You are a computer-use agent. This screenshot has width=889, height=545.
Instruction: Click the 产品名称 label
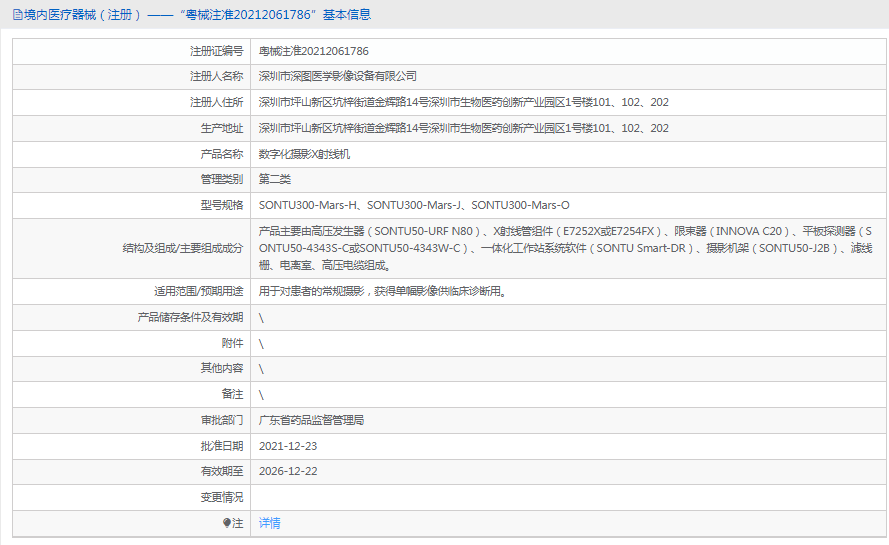tap(222, 154)
